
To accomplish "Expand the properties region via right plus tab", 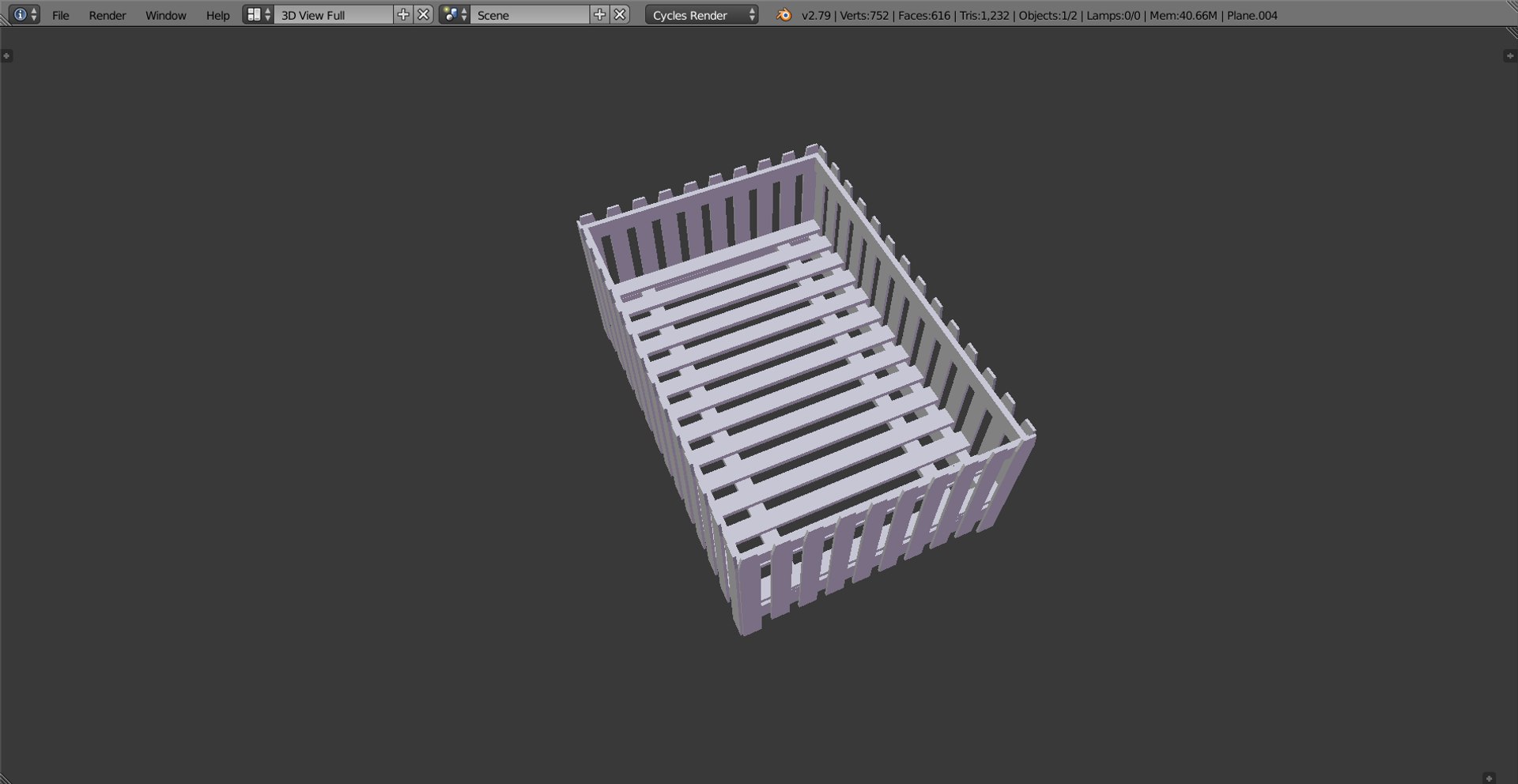I will pos(1509,56).
